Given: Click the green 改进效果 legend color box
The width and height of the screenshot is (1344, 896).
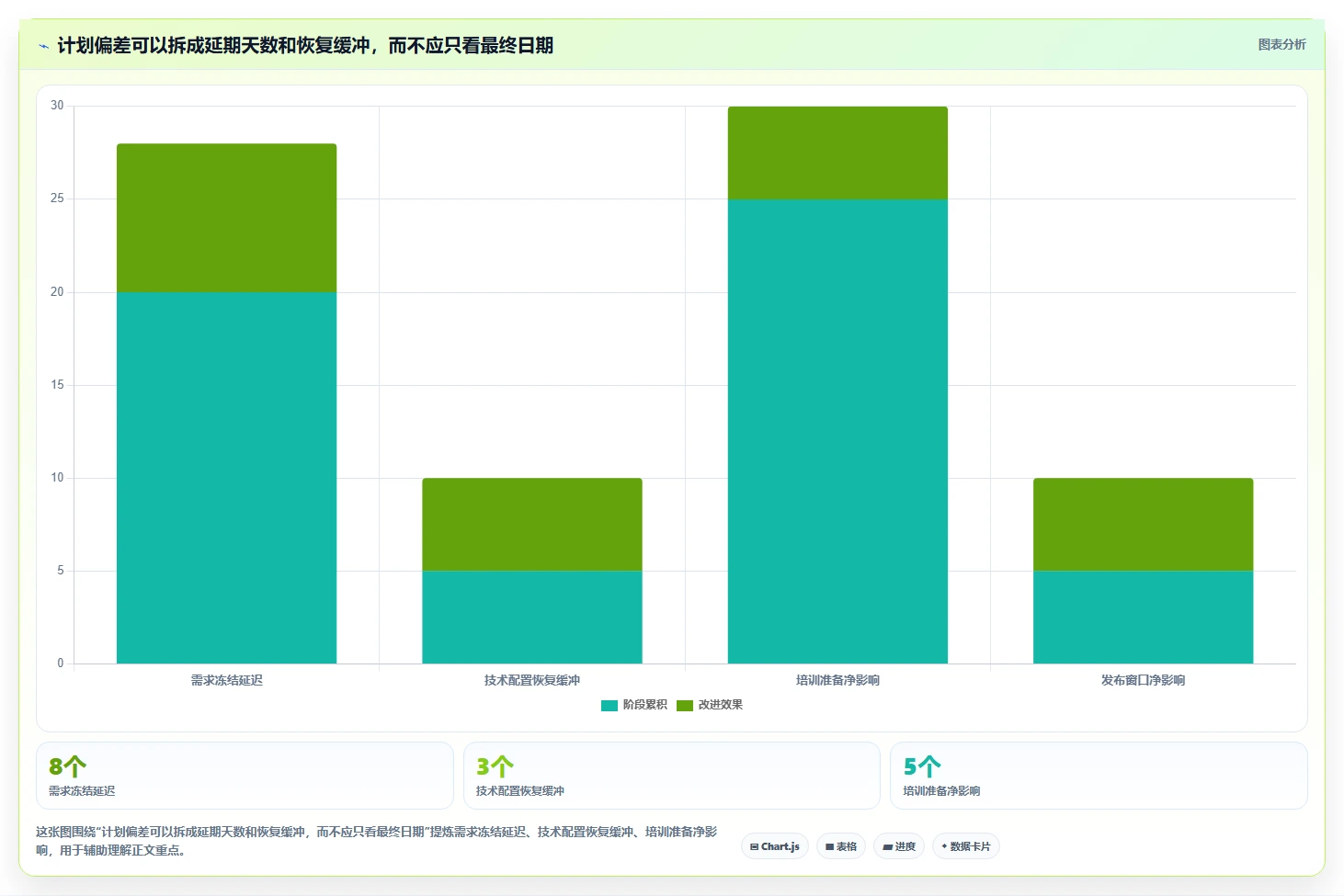Looking at the screenshot, I should pyautogui.click(x=685, y=706).
